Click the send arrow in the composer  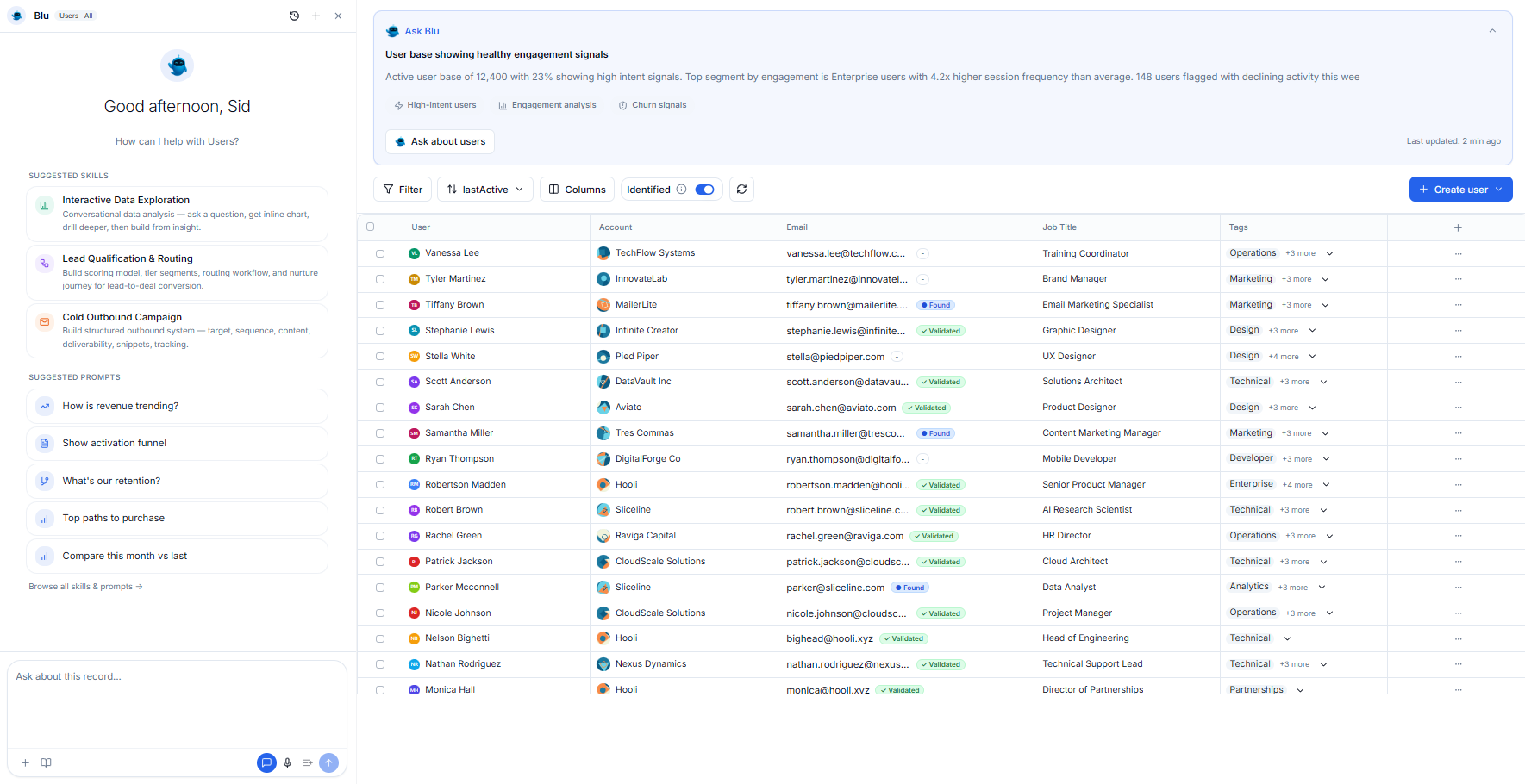pyautogui.click(x=328, y=762)
